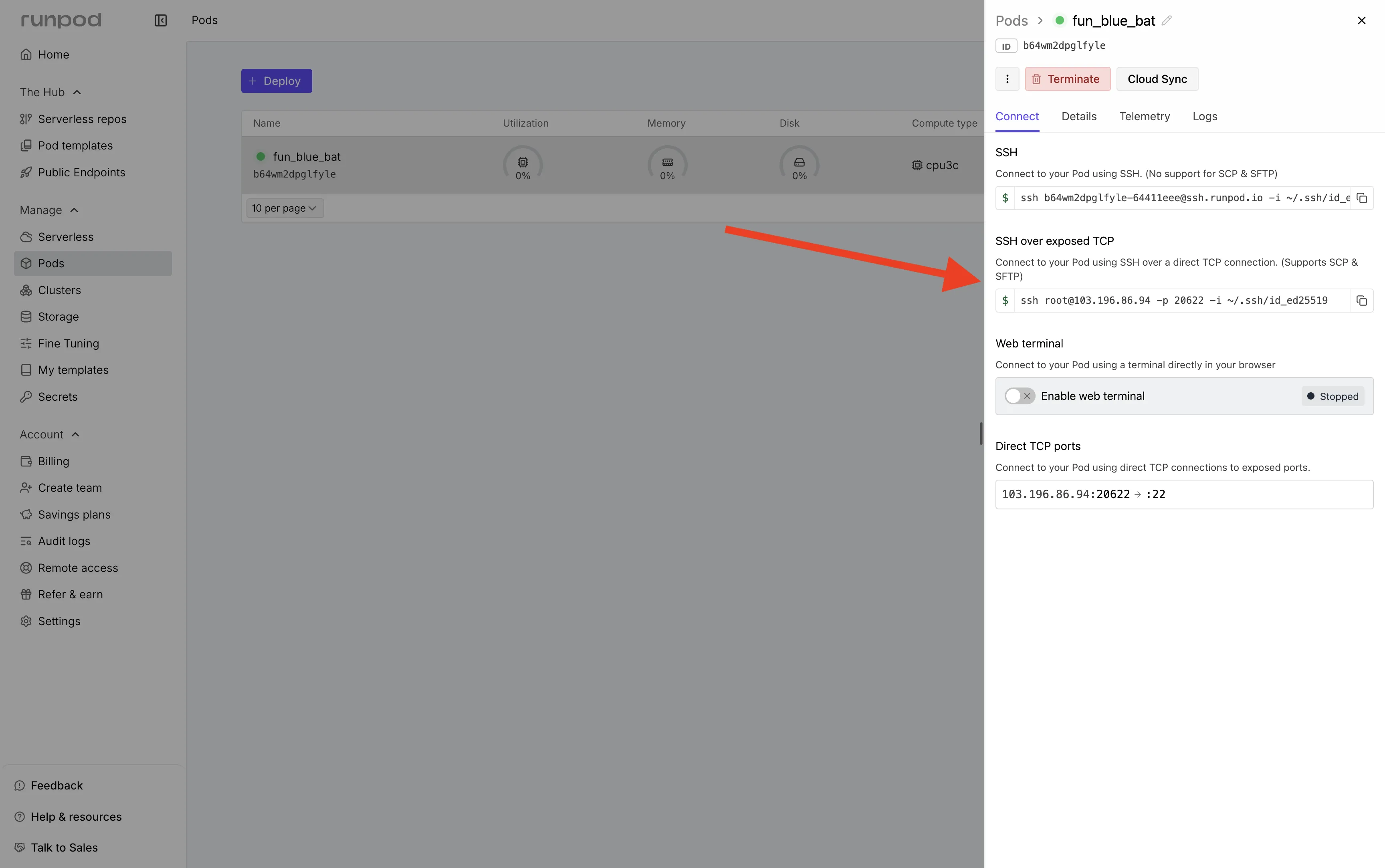Switch to the Connect tab
Viewport: 1385px width, 868px height.
pyautogui.click(x=1017, y=117)
